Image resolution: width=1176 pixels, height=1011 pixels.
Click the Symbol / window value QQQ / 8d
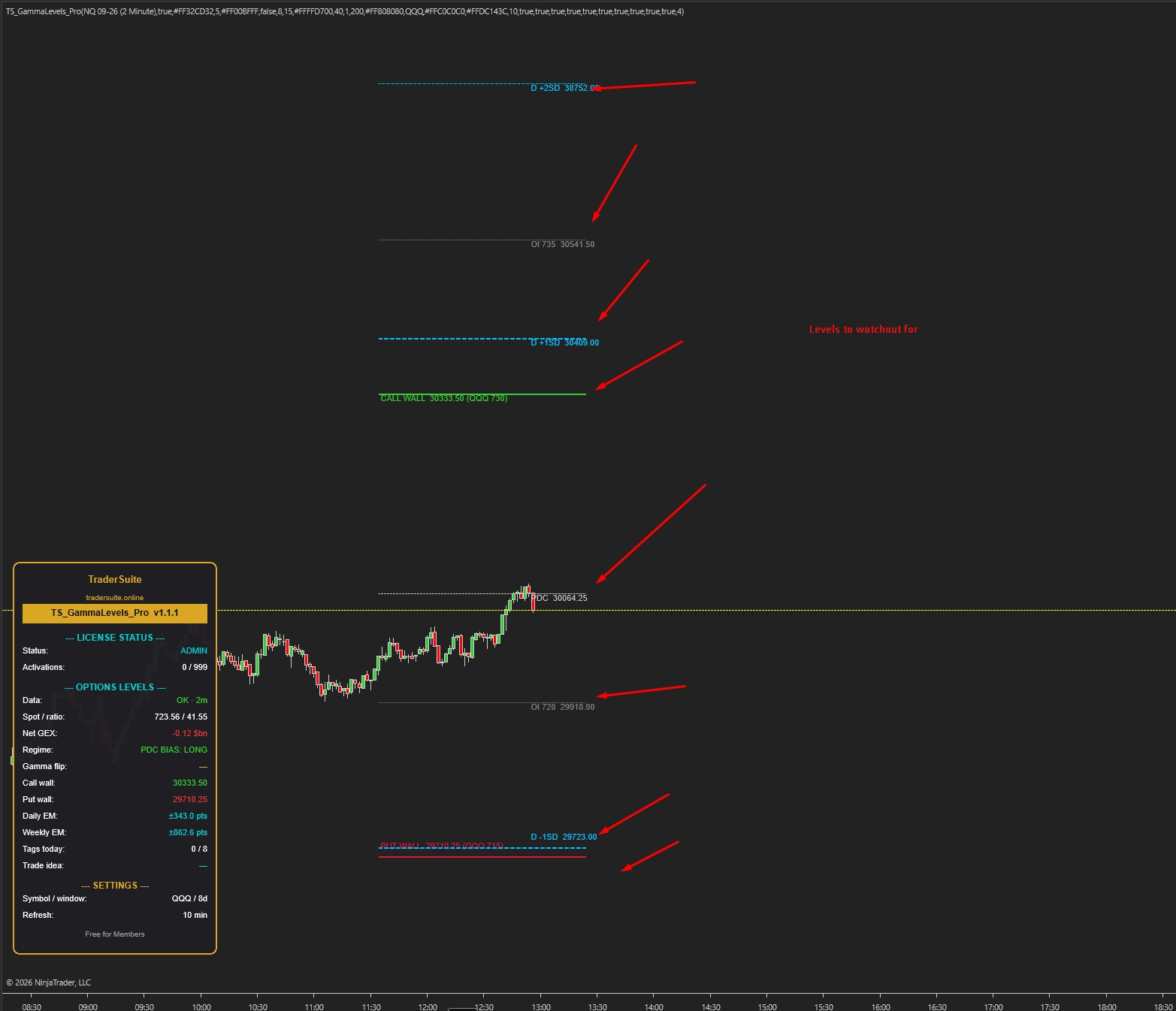click(x=189, y=898)
